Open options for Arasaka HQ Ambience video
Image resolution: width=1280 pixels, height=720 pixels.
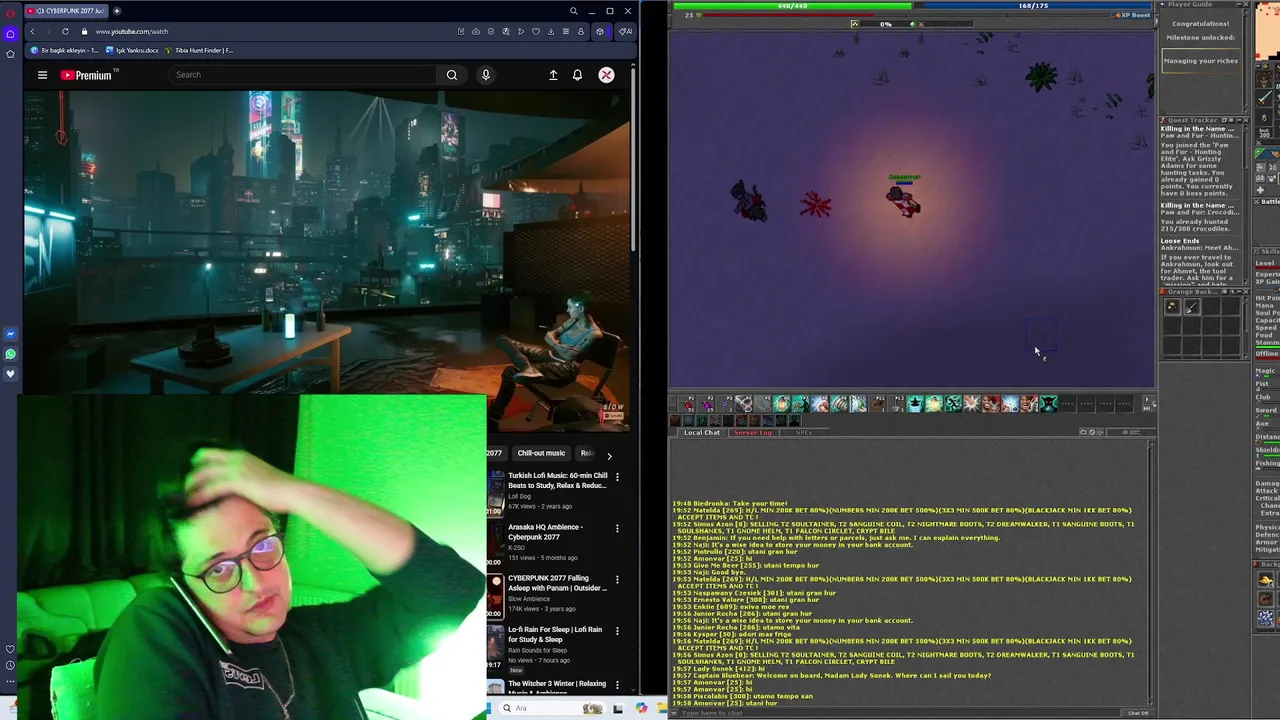[x=617, y=528]
